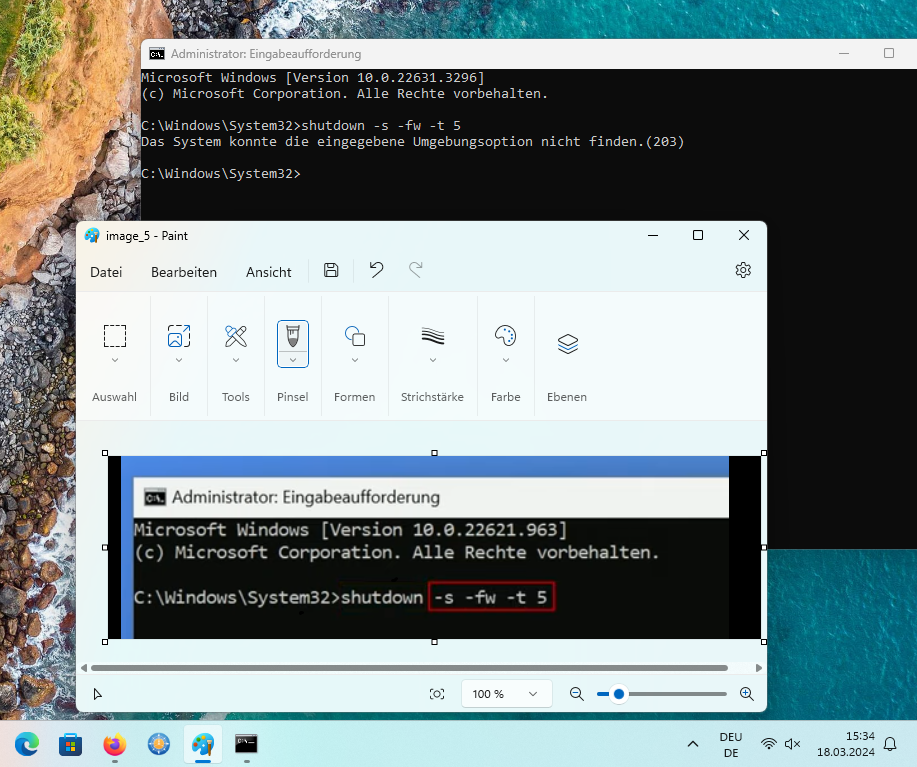Click the command prompt icon in taskbar
The width and height of the screenshot is (917, 767).
click(x=246, y=744)
